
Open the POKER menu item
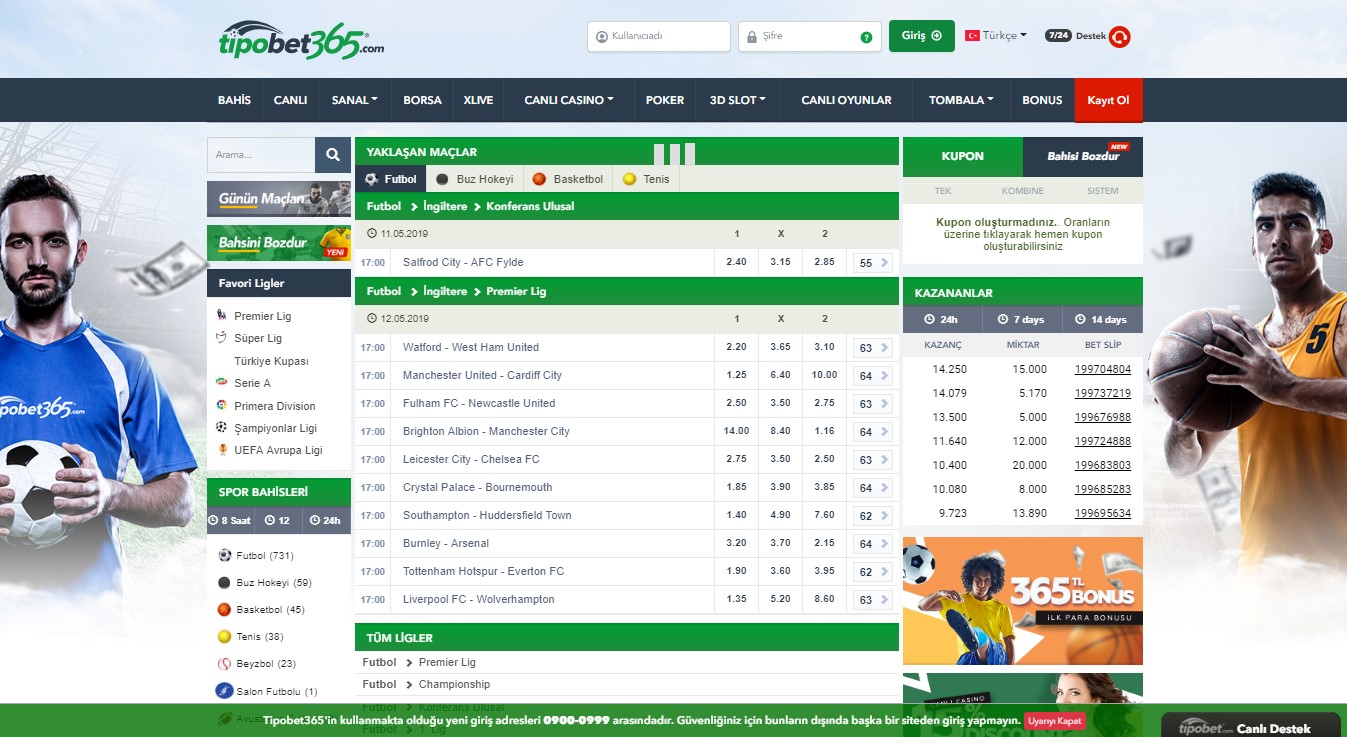[665, 100]
